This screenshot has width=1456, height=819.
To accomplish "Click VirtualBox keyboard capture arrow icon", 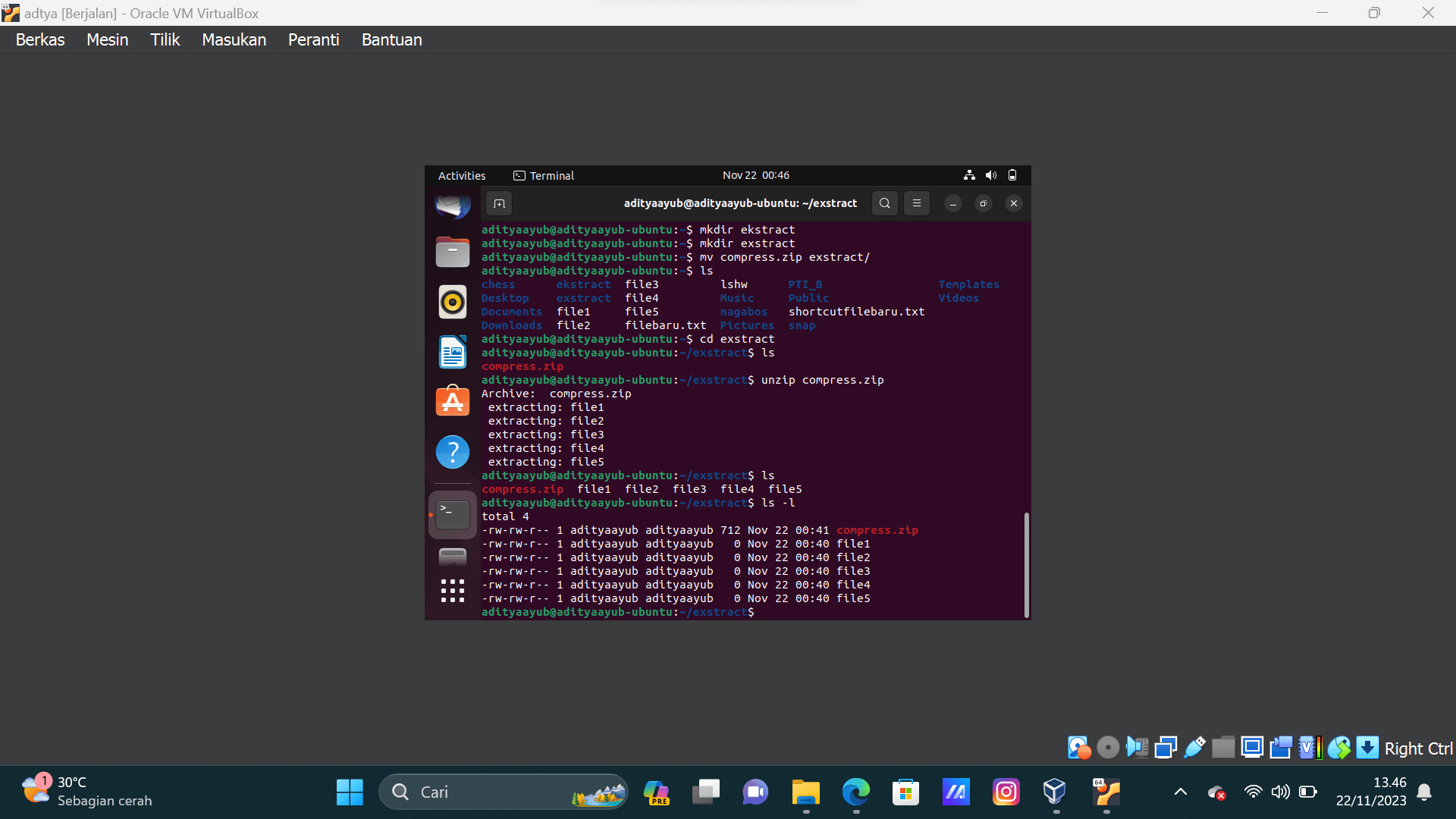I will coord(1367,748).
